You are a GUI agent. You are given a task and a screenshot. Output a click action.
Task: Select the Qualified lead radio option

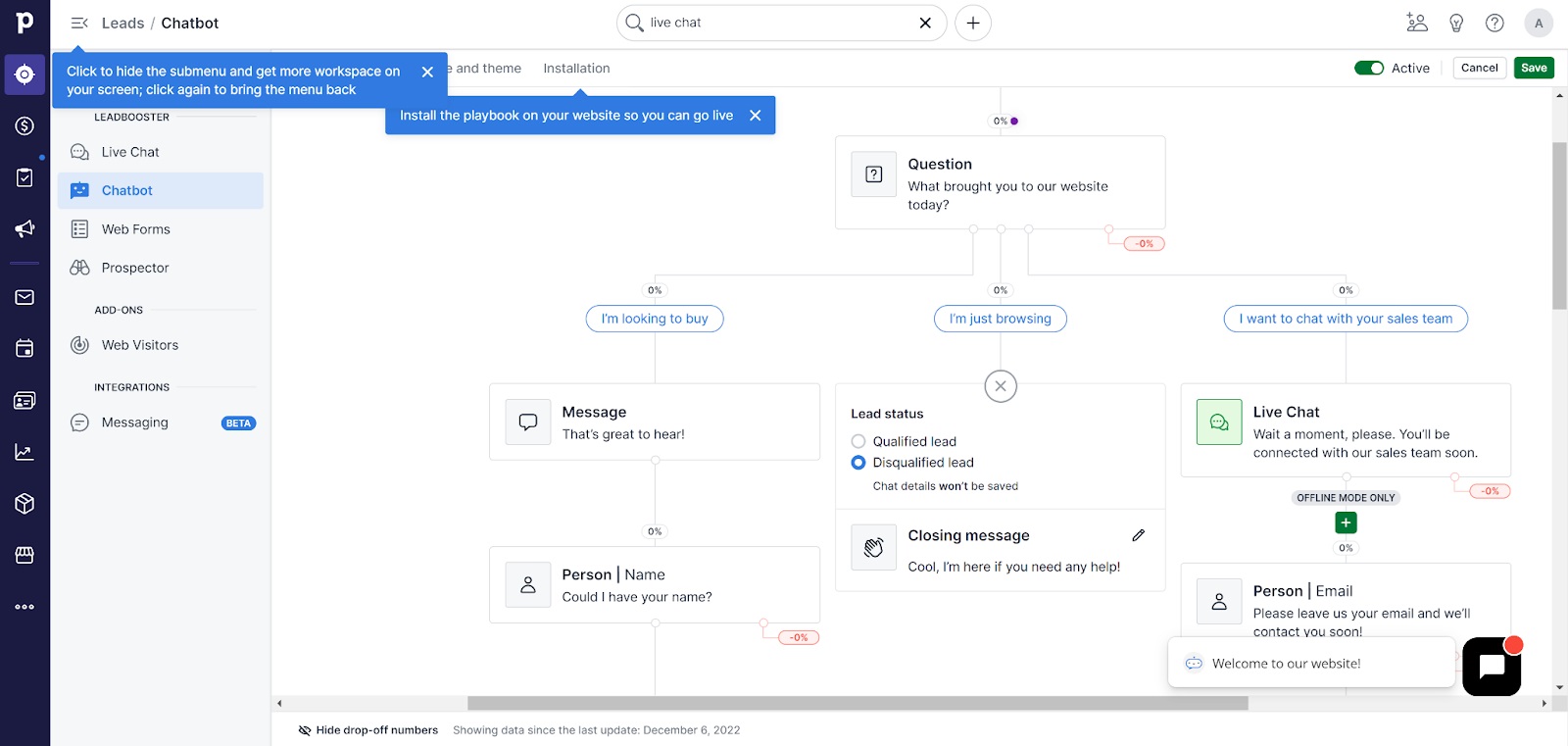coord(858,441)
